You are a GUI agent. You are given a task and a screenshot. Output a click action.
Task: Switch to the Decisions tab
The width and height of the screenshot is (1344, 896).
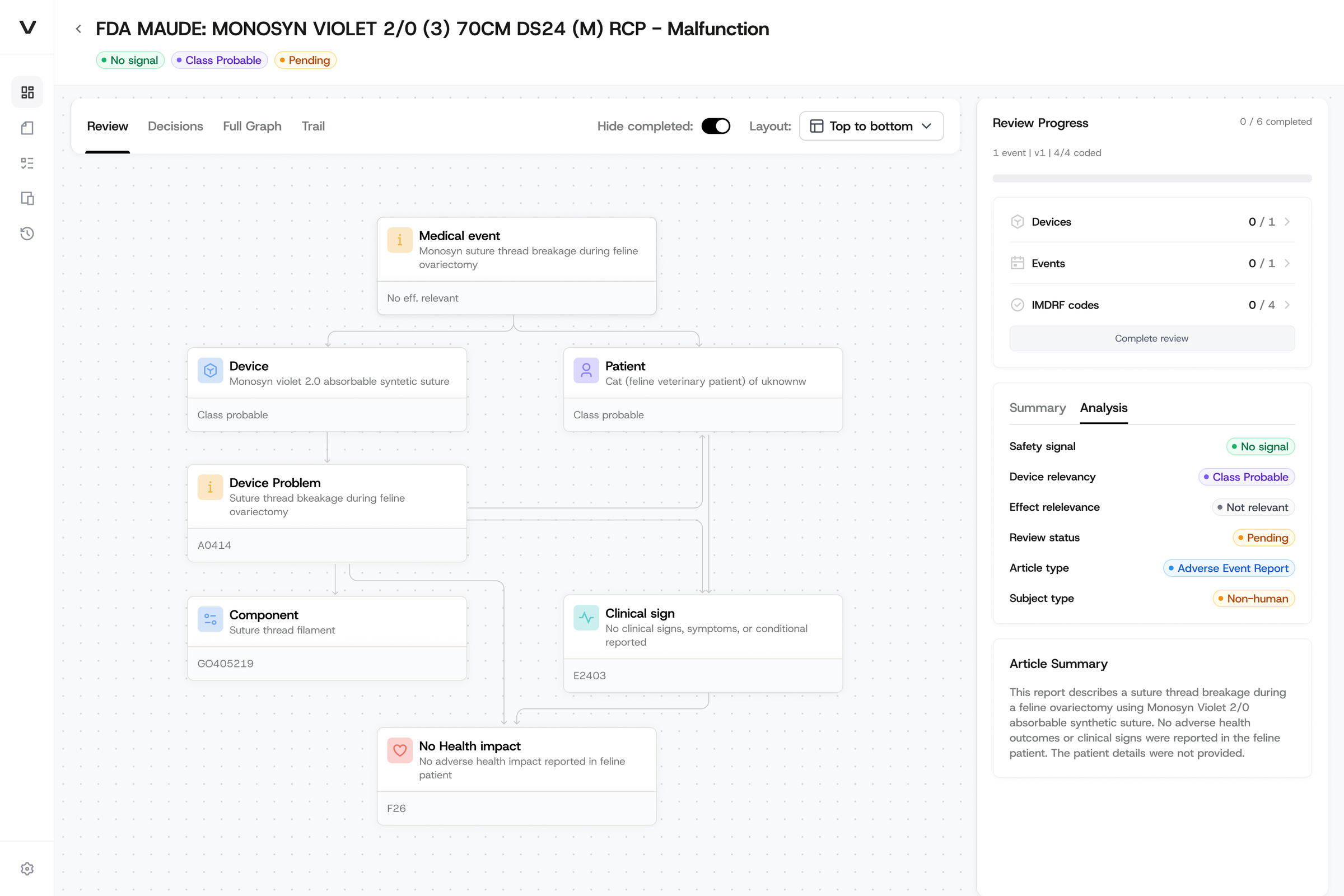[x=175, y=127]
